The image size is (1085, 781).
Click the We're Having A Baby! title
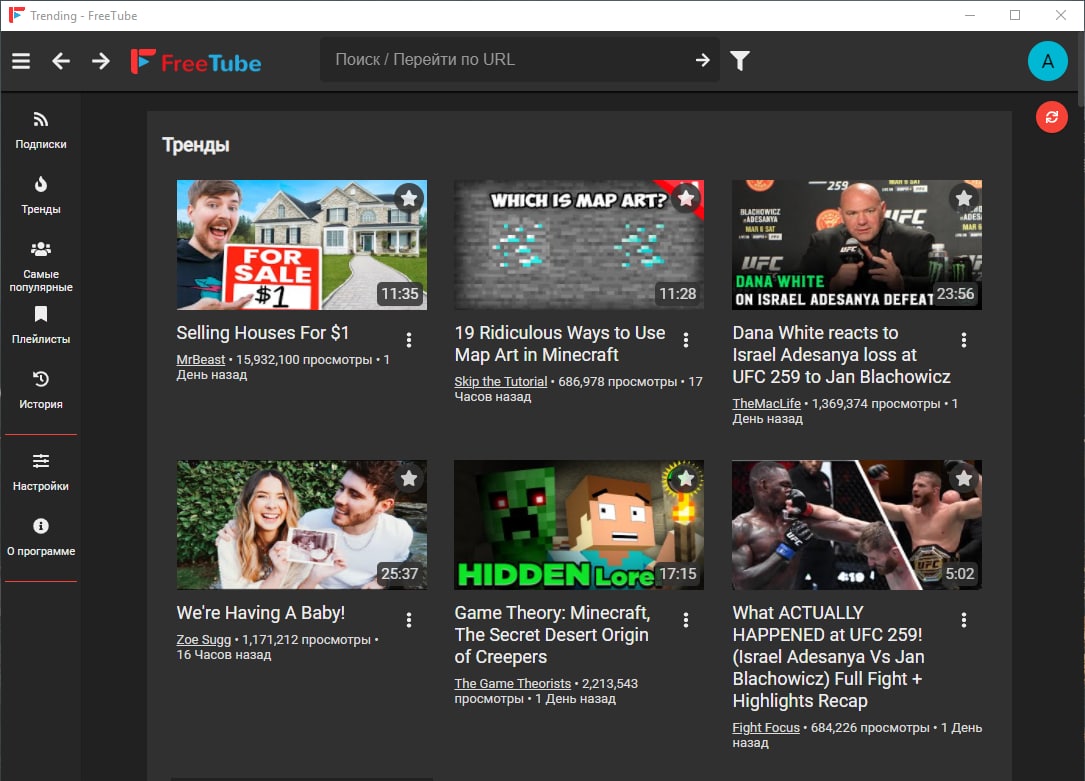261,613
